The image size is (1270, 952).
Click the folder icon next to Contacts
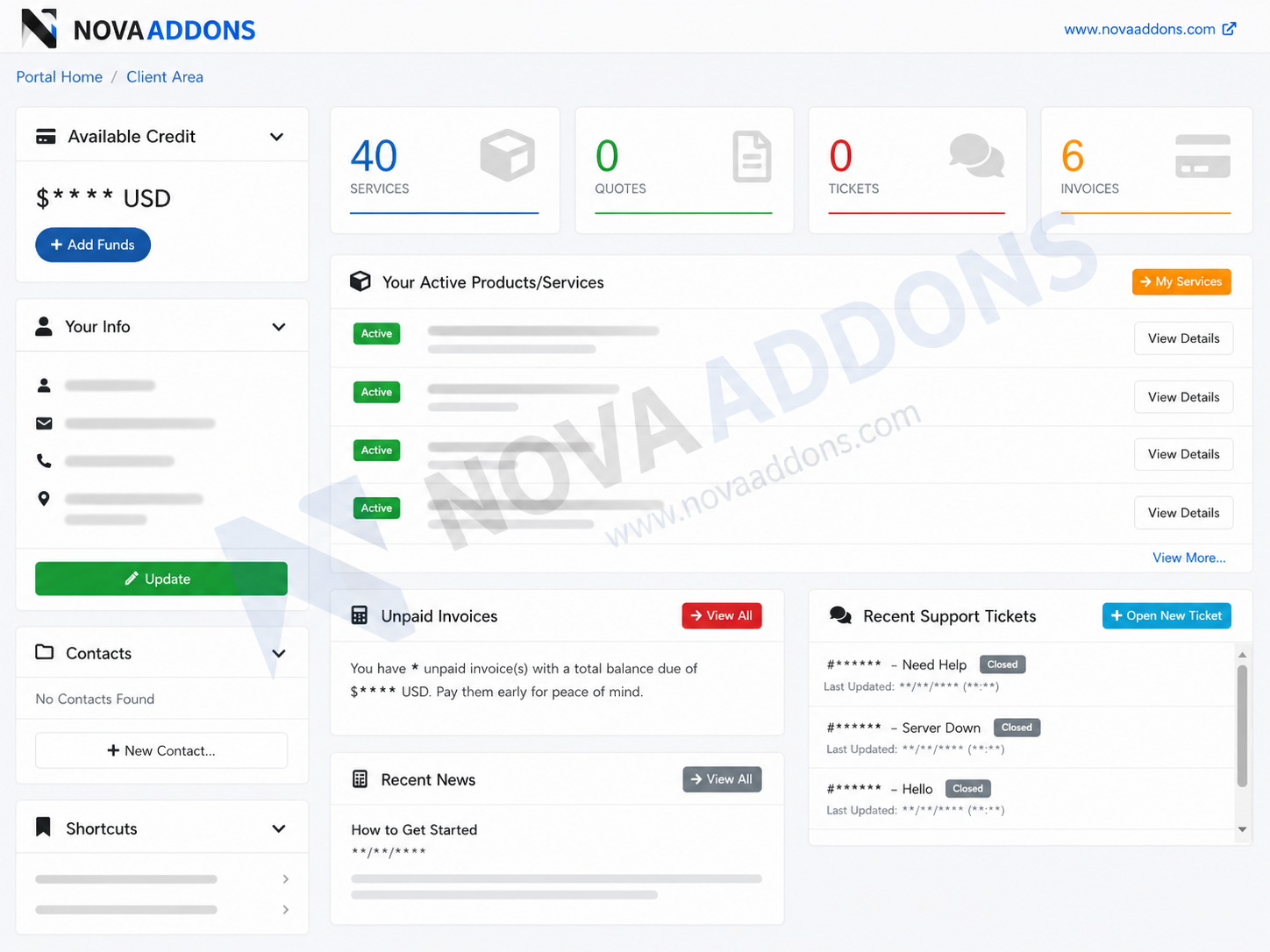(x=44, y=652)
